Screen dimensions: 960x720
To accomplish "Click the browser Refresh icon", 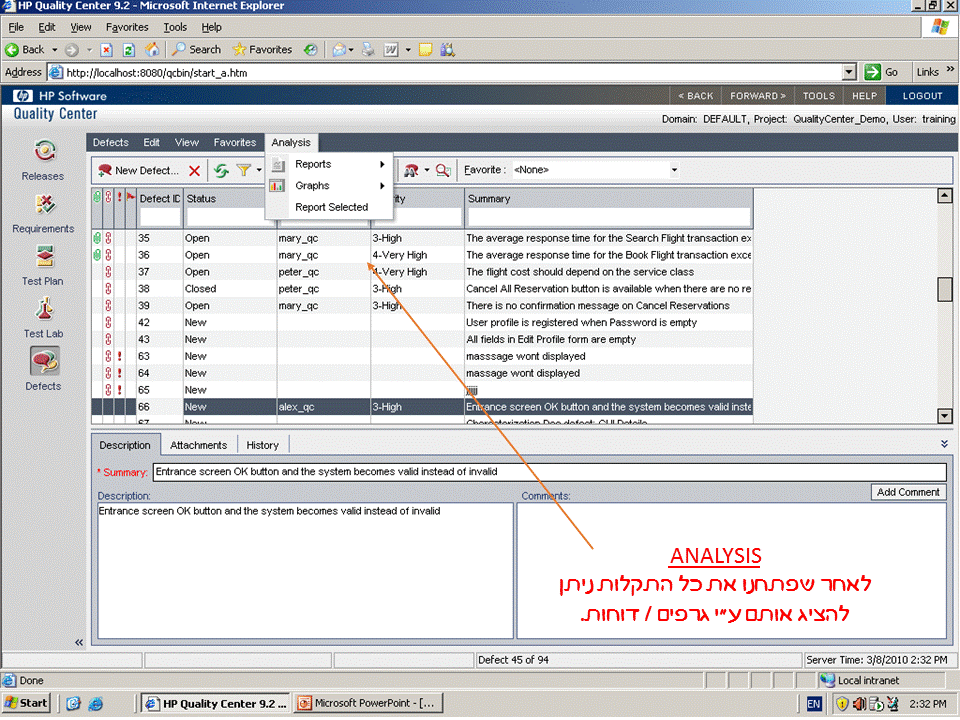I will [x=129, y=50].
